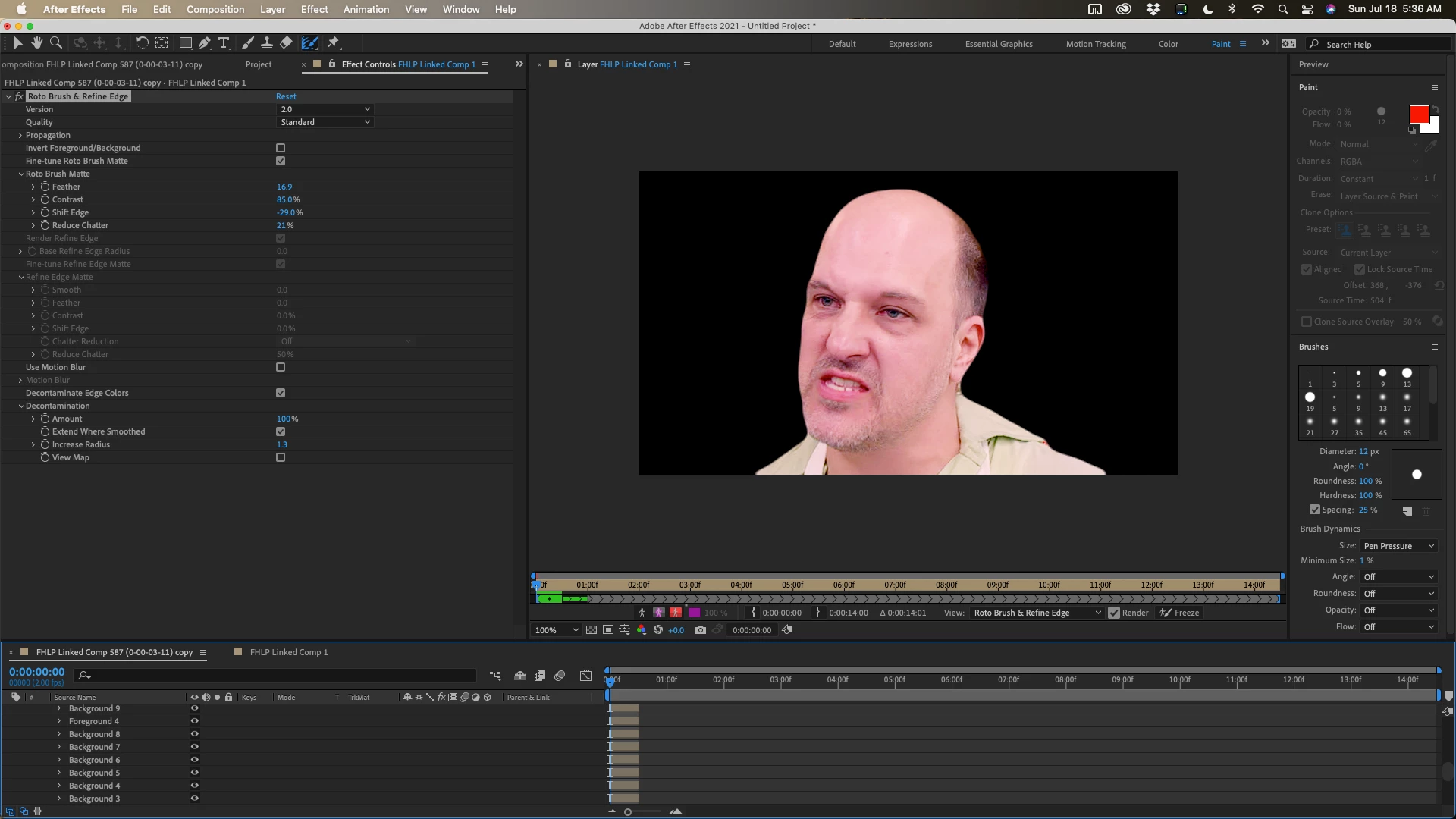Open the FHLP Linked Comp 1 timeline tab
Image resolution: width=1456 pixels, height=819 pixels.
tap(288, 652)
